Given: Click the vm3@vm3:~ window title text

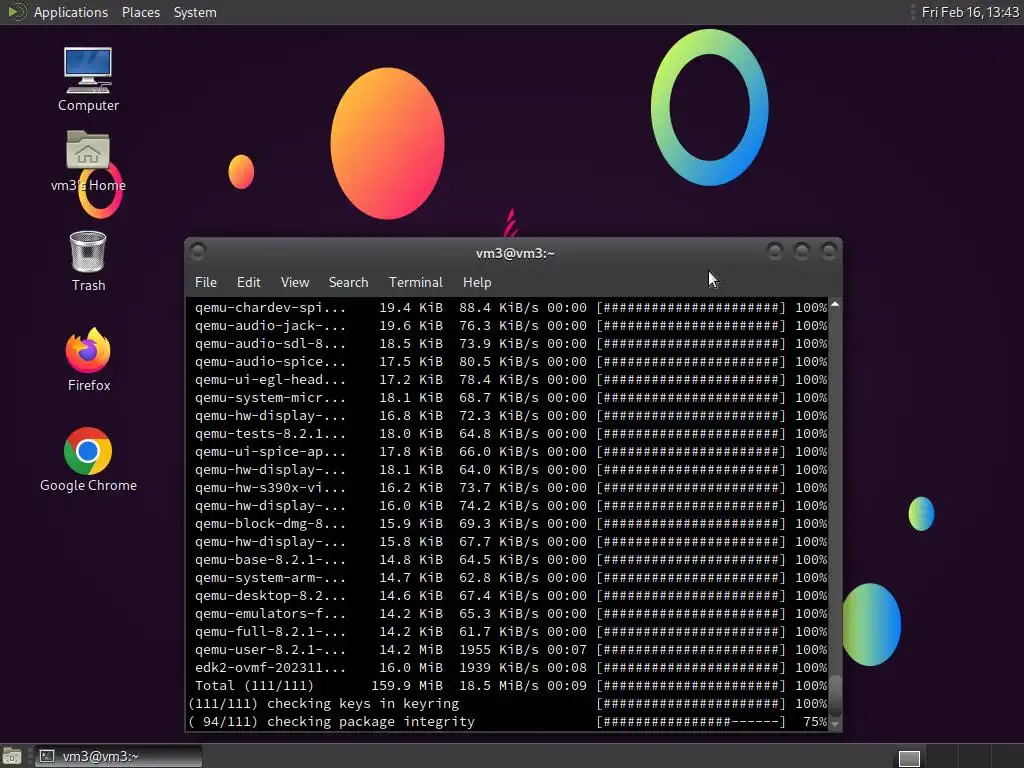Looking at the screenshot, I should [515, 253].
